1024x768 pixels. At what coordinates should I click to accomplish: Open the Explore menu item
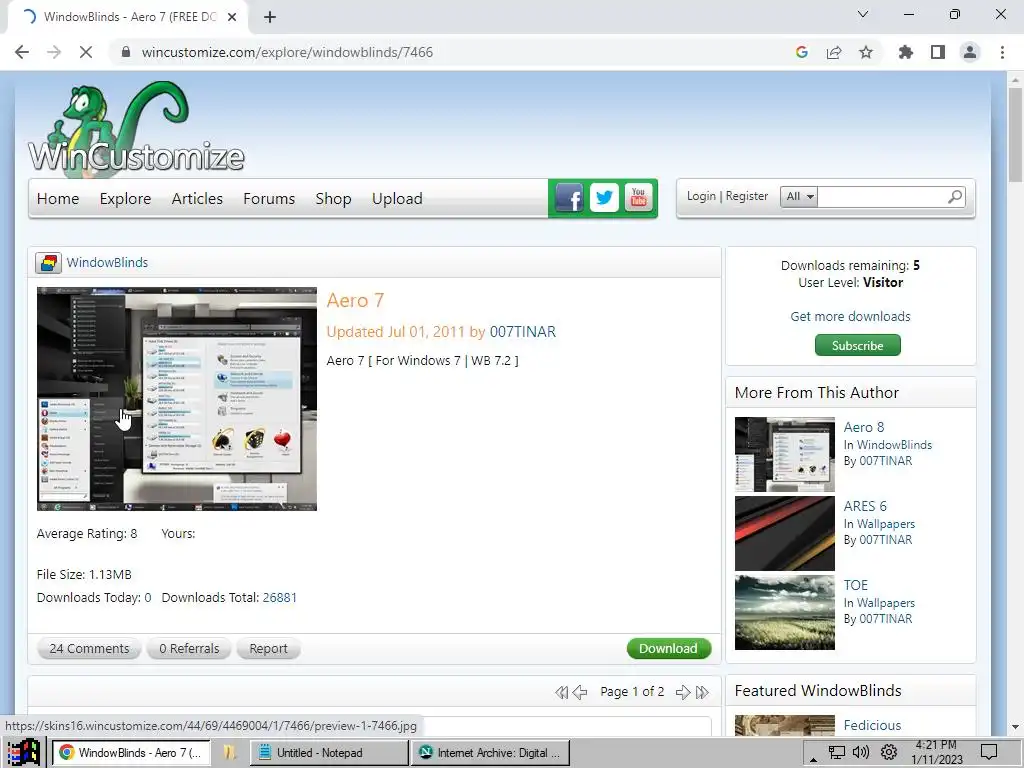(125, 199)
